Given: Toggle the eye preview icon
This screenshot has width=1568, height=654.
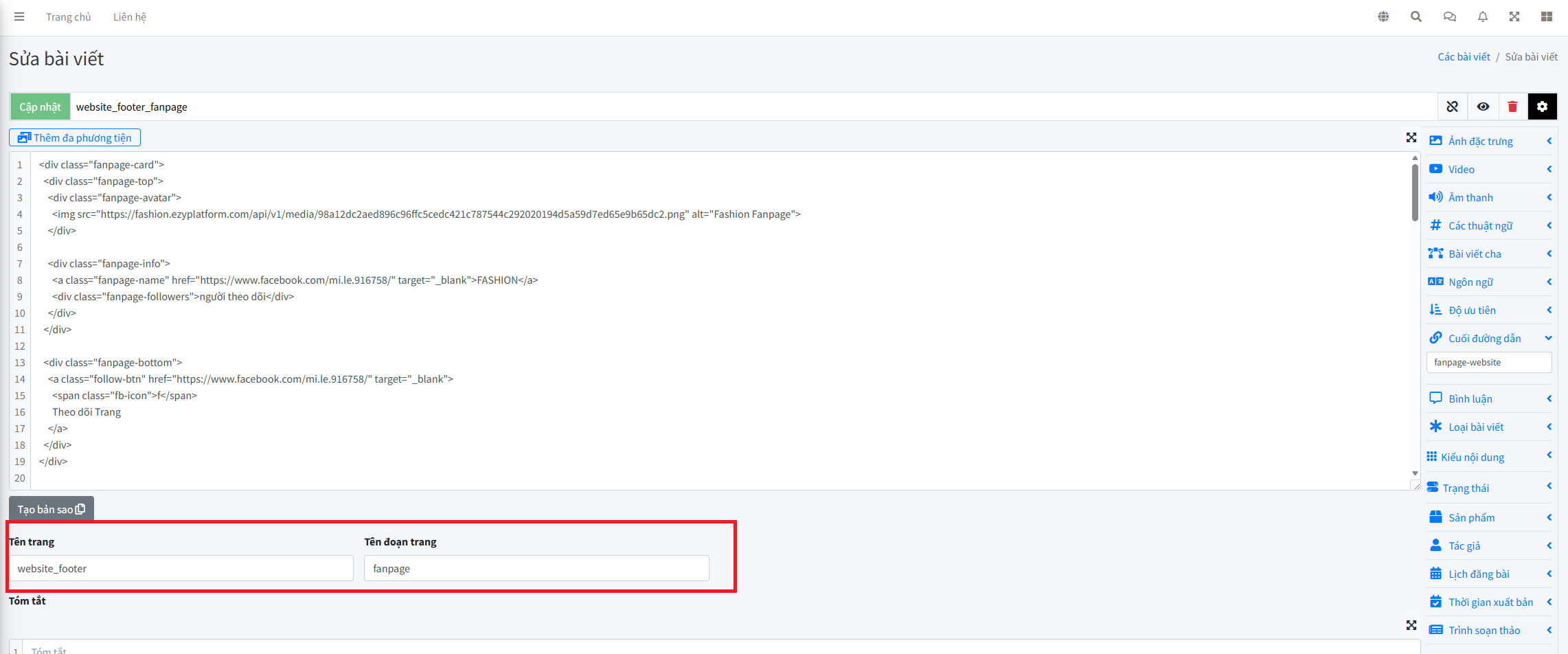Looking at the screenshot, I should 1483,106.
